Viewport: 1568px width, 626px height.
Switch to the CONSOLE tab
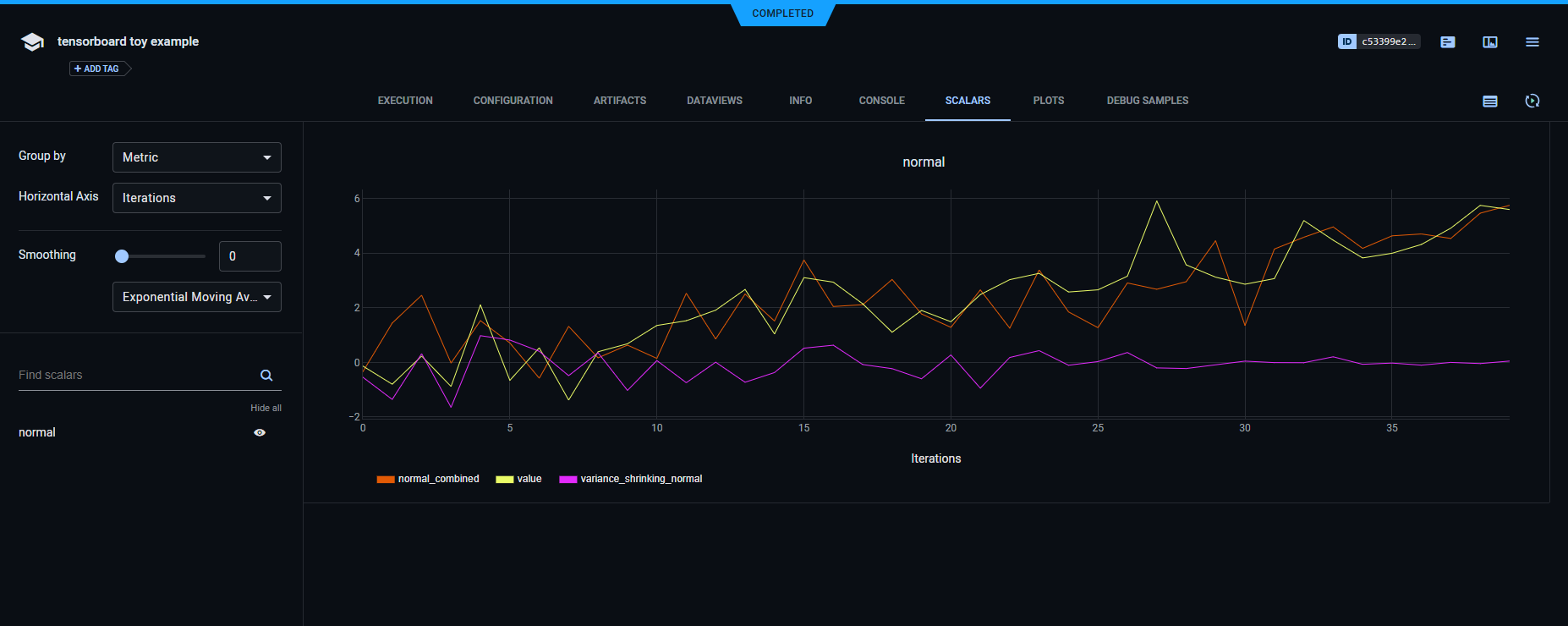[x=881, y=101]
